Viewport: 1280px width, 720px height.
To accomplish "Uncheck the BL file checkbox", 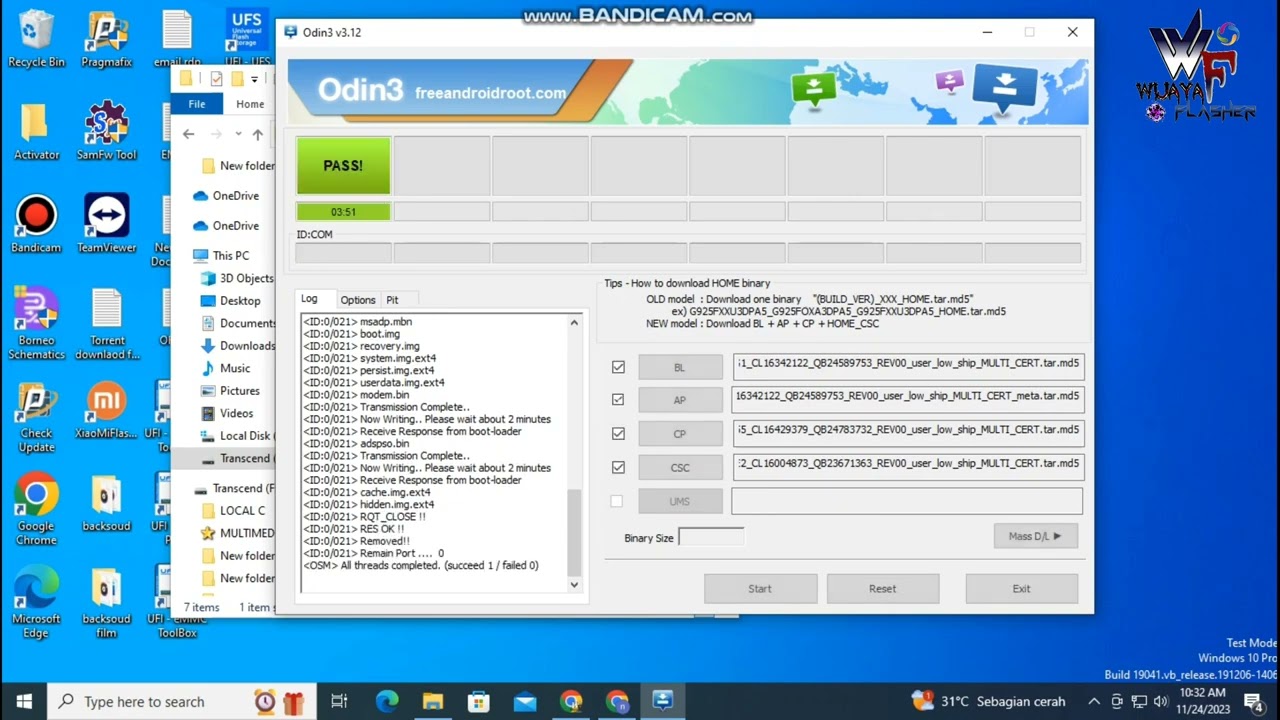I will click(x=618, y=367).
